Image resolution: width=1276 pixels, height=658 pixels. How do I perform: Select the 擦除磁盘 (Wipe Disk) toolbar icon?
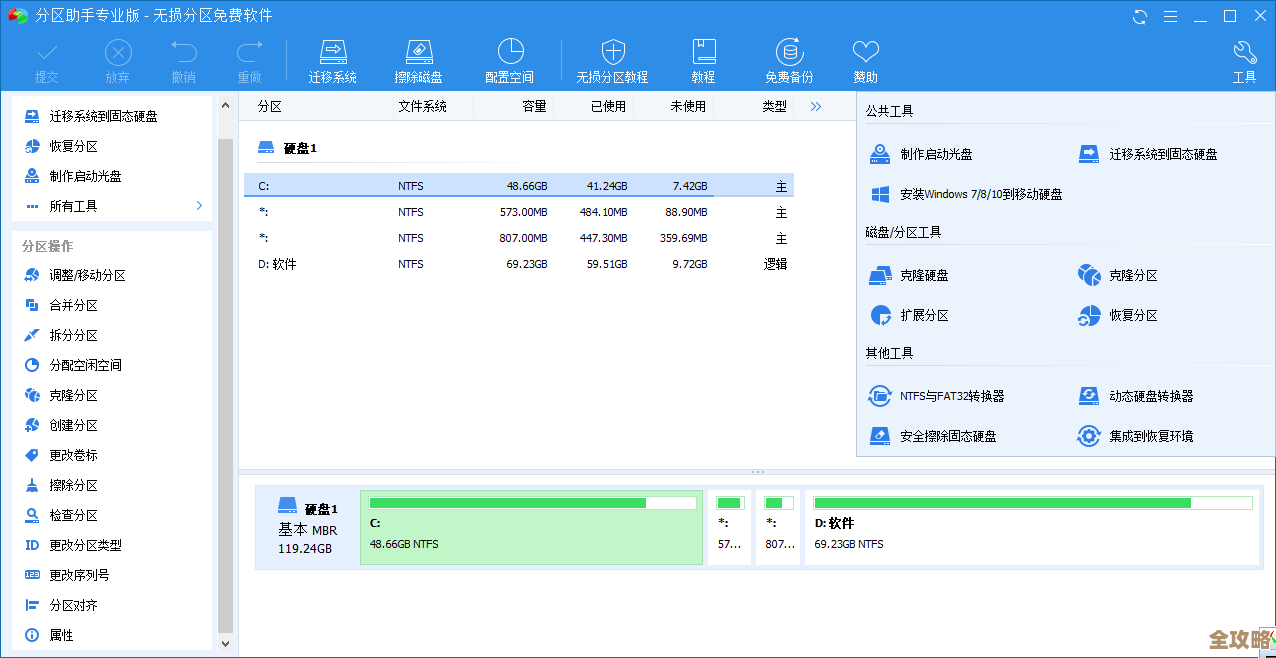pos(419,58)
